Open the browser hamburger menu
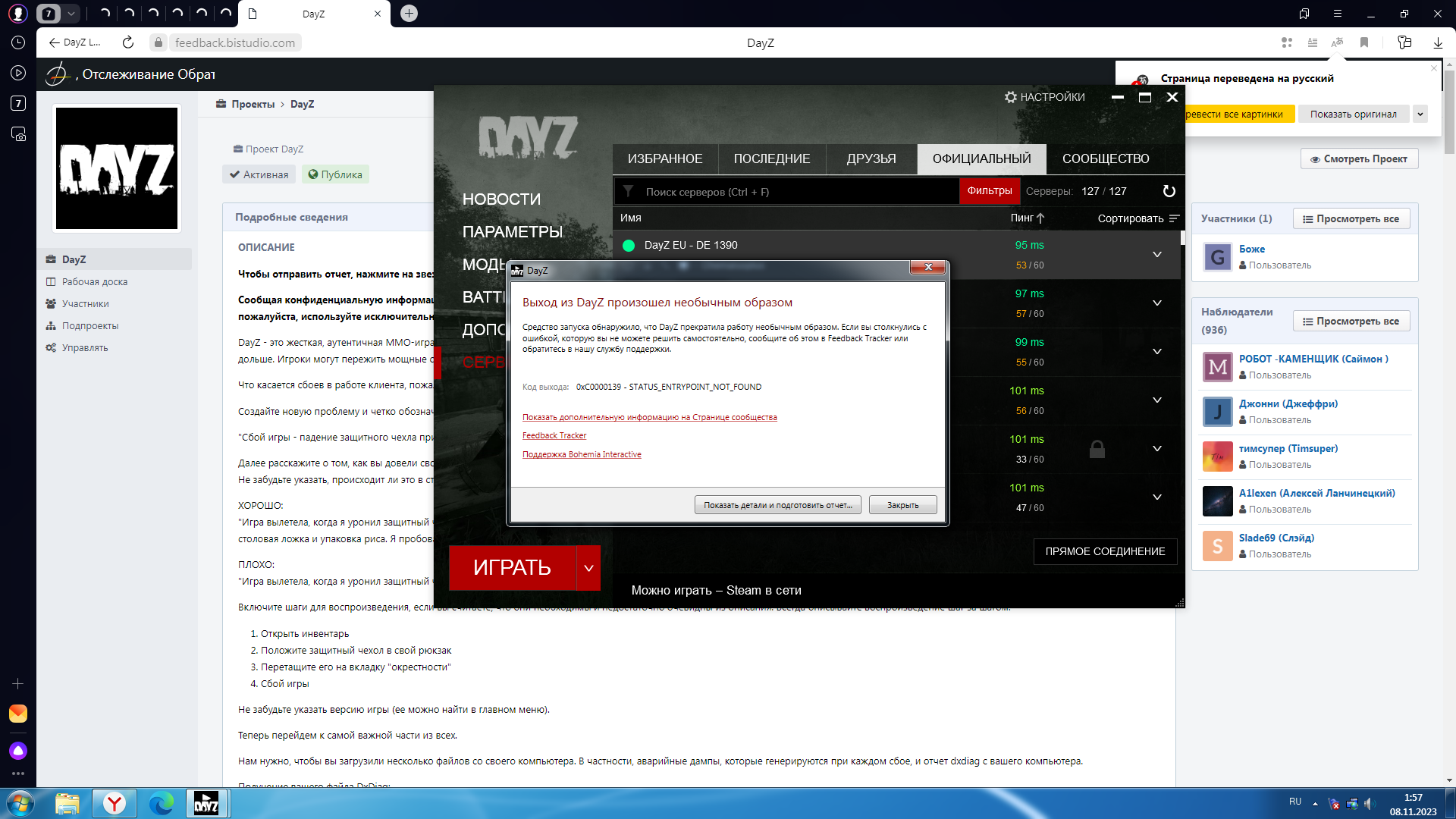The width and height of the screenshot is (1456, 819). (1338, 14)
